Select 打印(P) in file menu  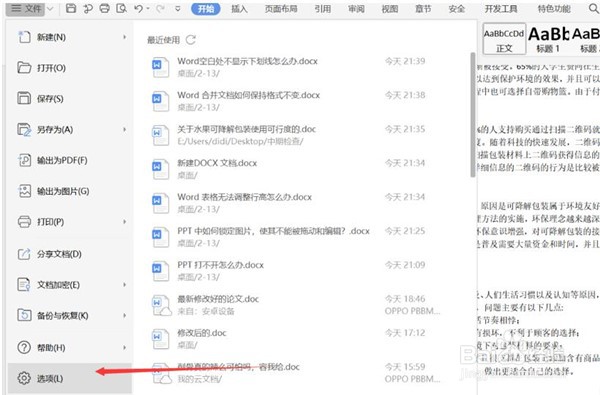[x=71, y=222]
